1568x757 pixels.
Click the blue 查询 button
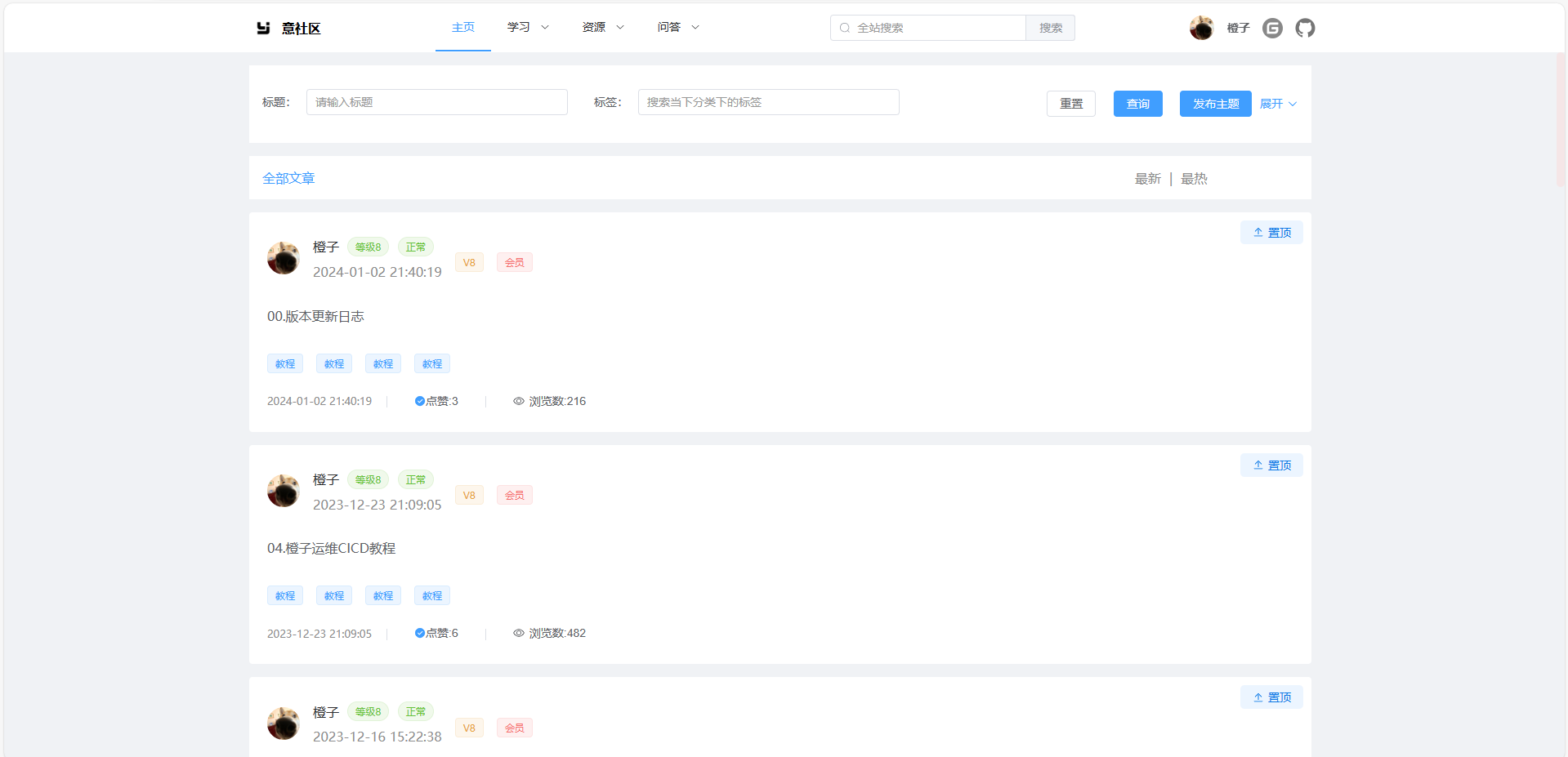pyautogui.click(x=1137, y=104)
